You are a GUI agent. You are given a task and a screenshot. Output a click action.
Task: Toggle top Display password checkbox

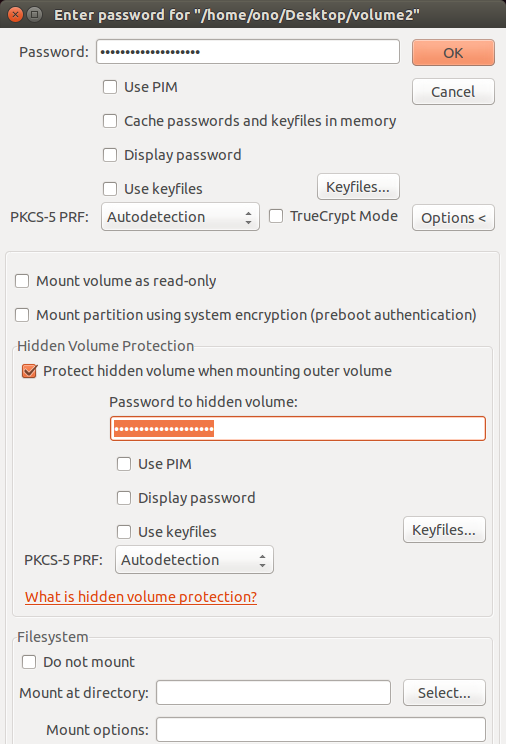click(x=110, y=155)
